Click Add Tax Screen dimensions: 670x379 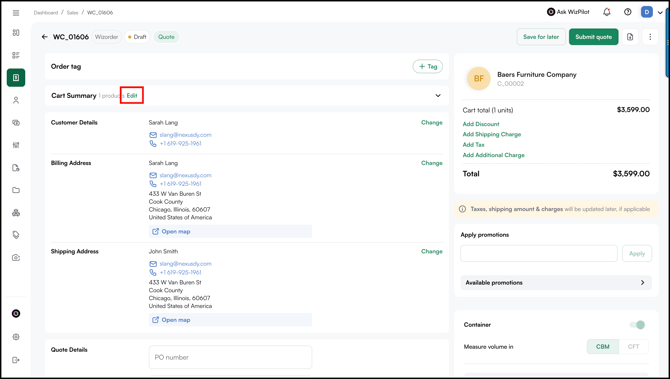[473, 145]
